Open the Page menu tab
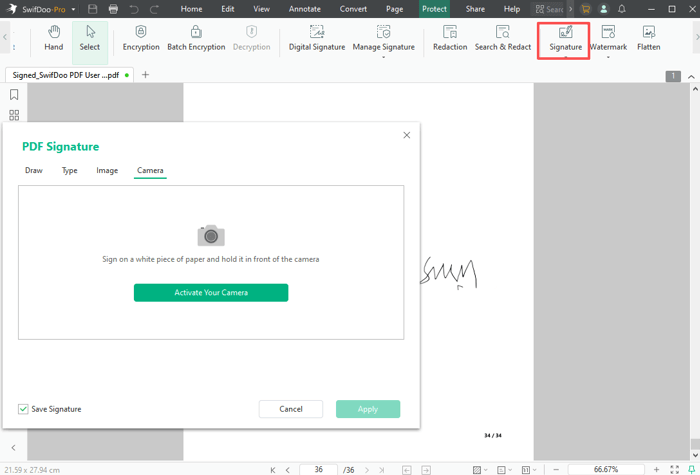The width and height of the screenshot is (700, 475). coord(394,9)
